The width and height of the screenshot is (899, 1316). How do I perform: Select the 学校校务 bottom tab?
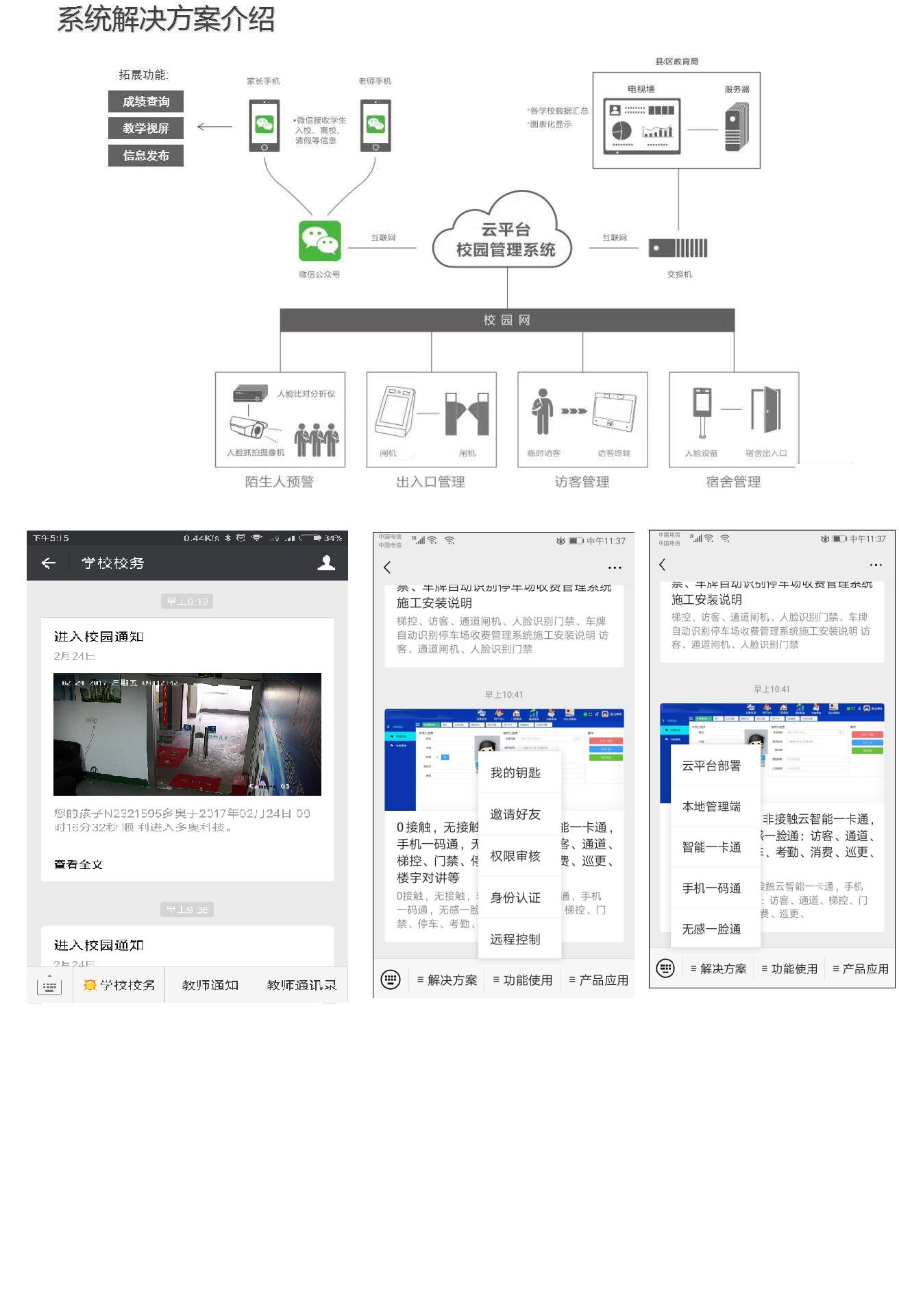[x=119, y=985]
